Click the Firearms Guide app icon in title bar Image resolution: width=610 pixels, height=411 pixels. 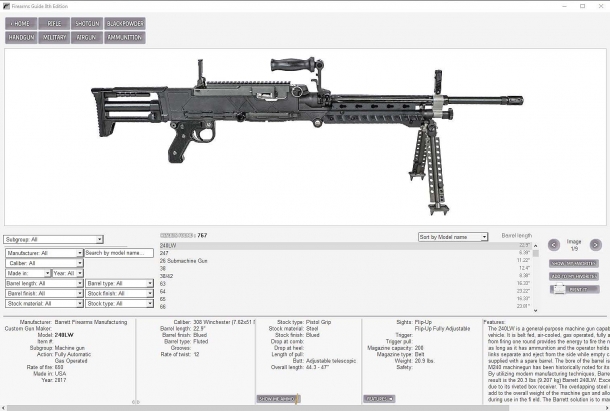point(6,6)
